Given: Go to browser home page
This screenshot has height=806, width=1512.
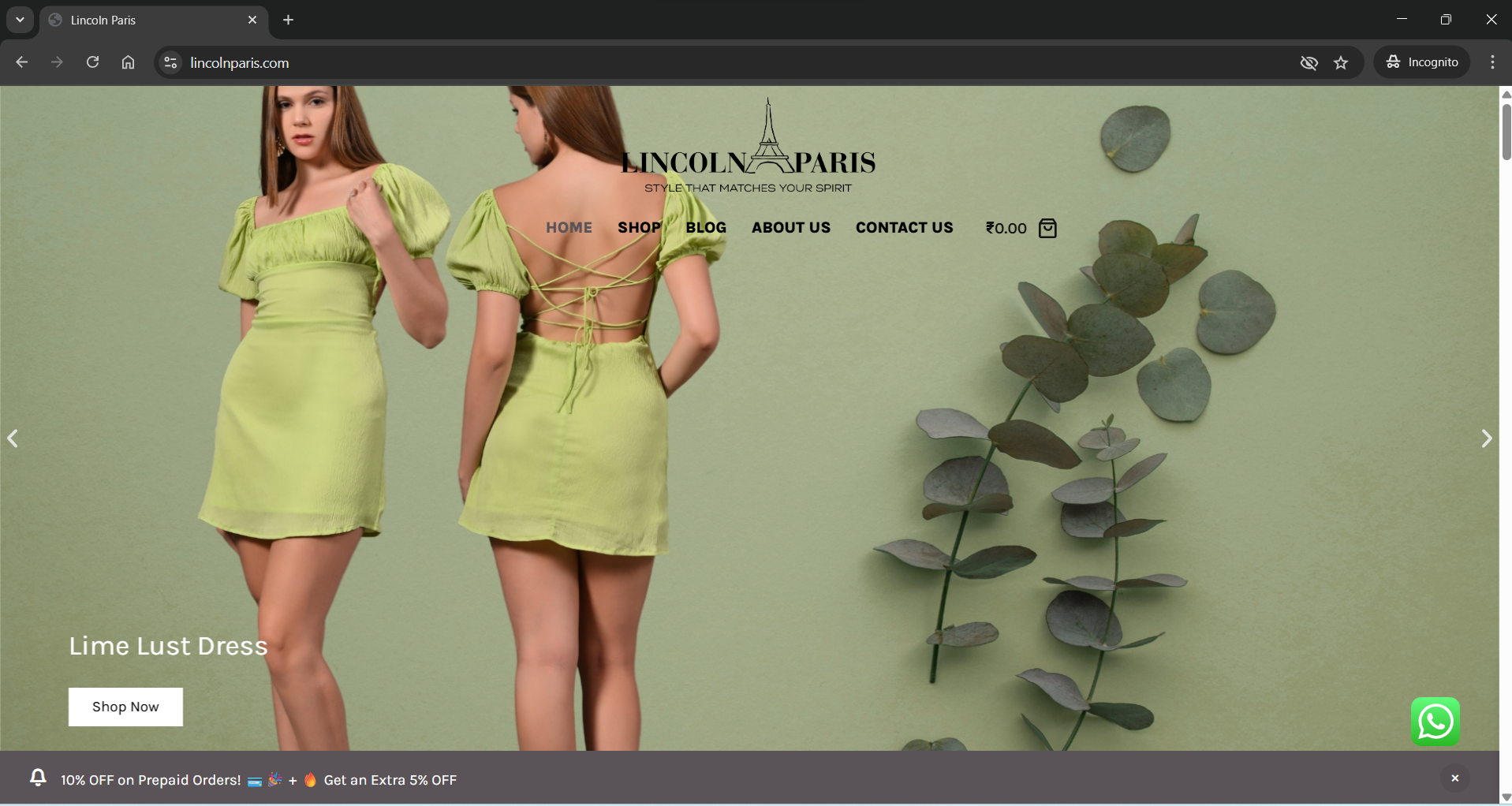Looking at the screenshot, I should tap(128, 62).
